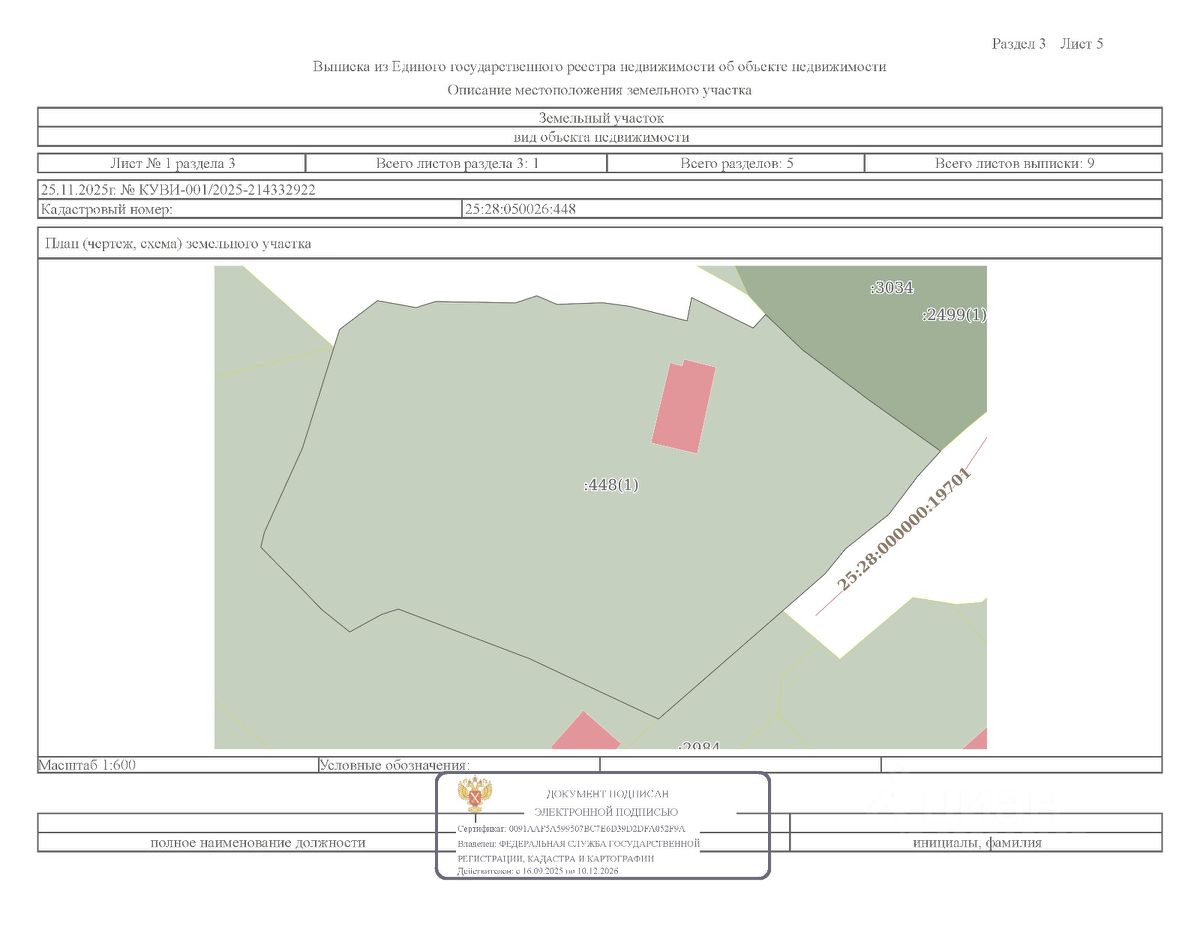
Task: Click 'План (чертеж, схема) земельного участка' heading
Action: point(177,243)
